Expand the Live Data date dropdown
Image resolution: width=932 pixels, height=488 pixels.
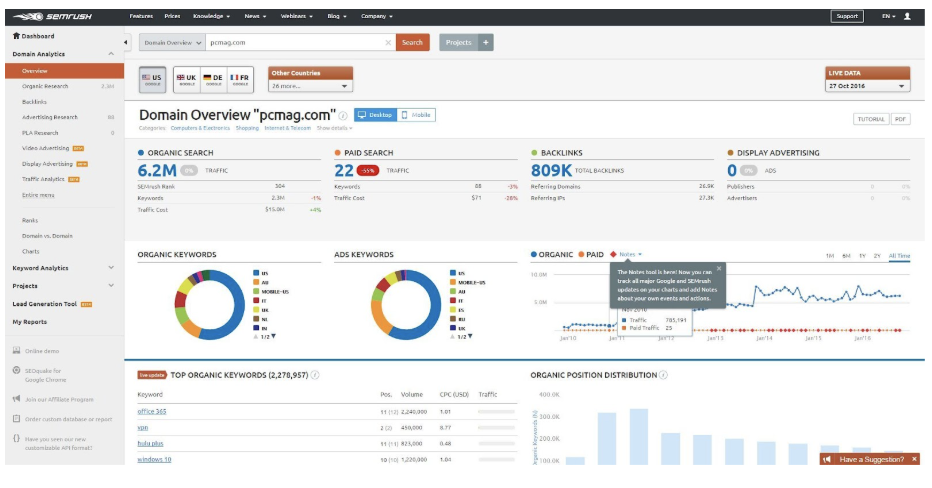point(867,86)
